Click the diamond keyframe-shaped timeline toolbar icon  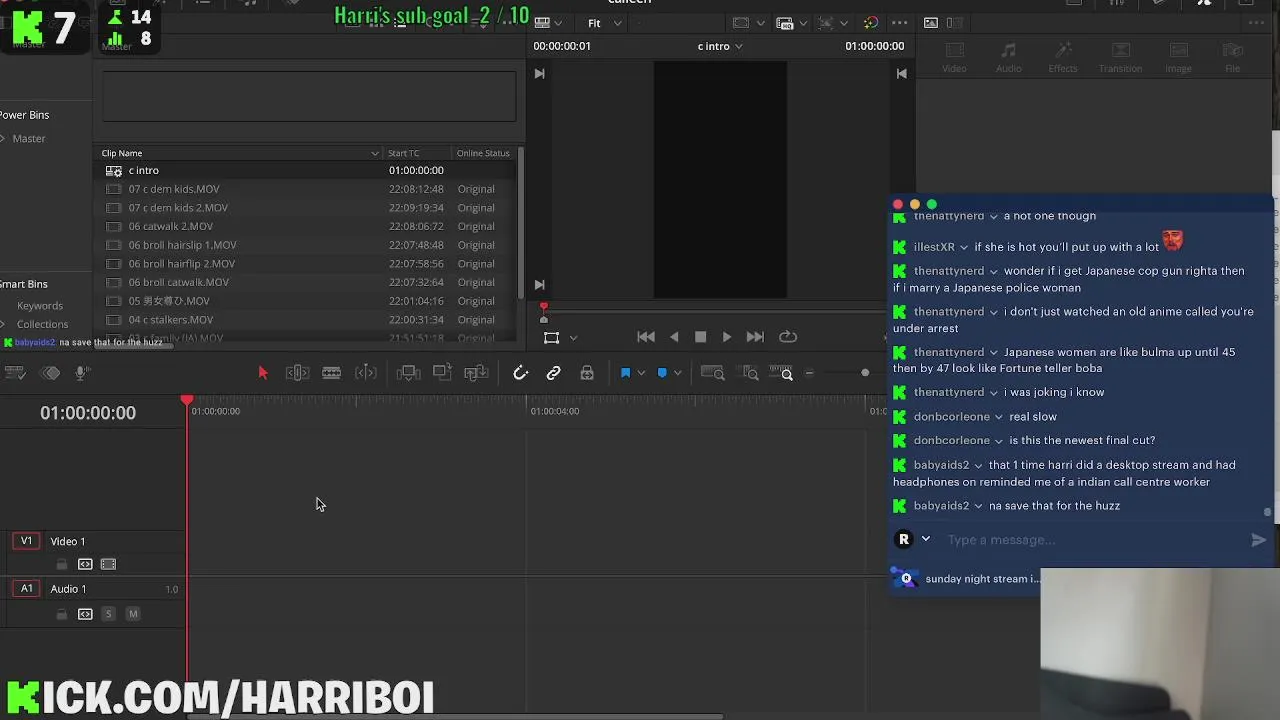[50, 373]
